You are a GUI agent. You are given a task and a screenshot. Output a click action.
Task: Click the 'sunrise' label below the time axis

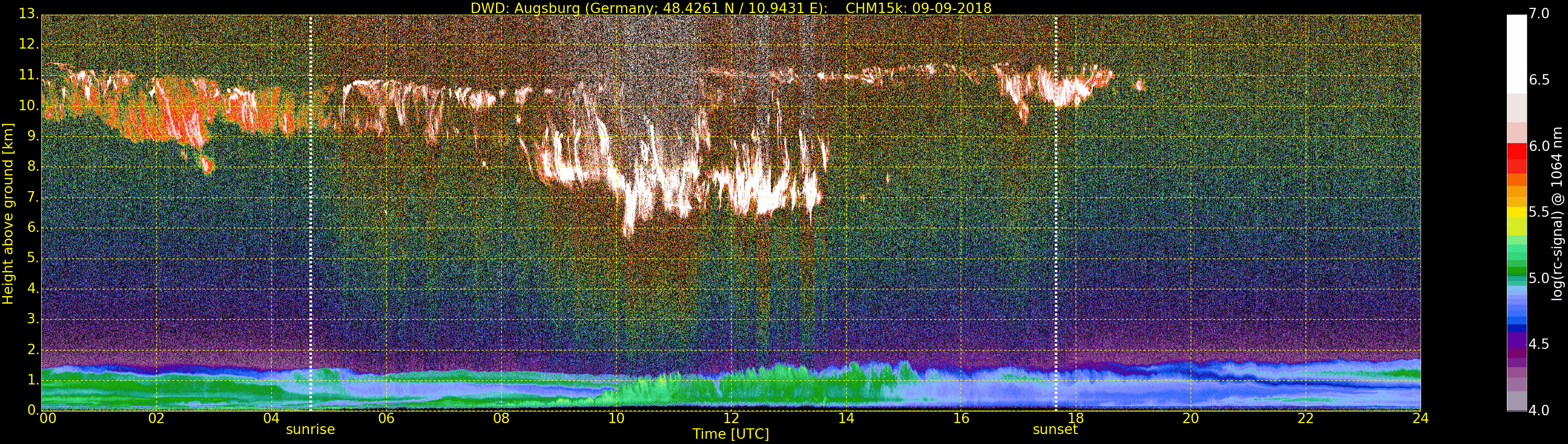pyautogui.click(x=310, y=429)
